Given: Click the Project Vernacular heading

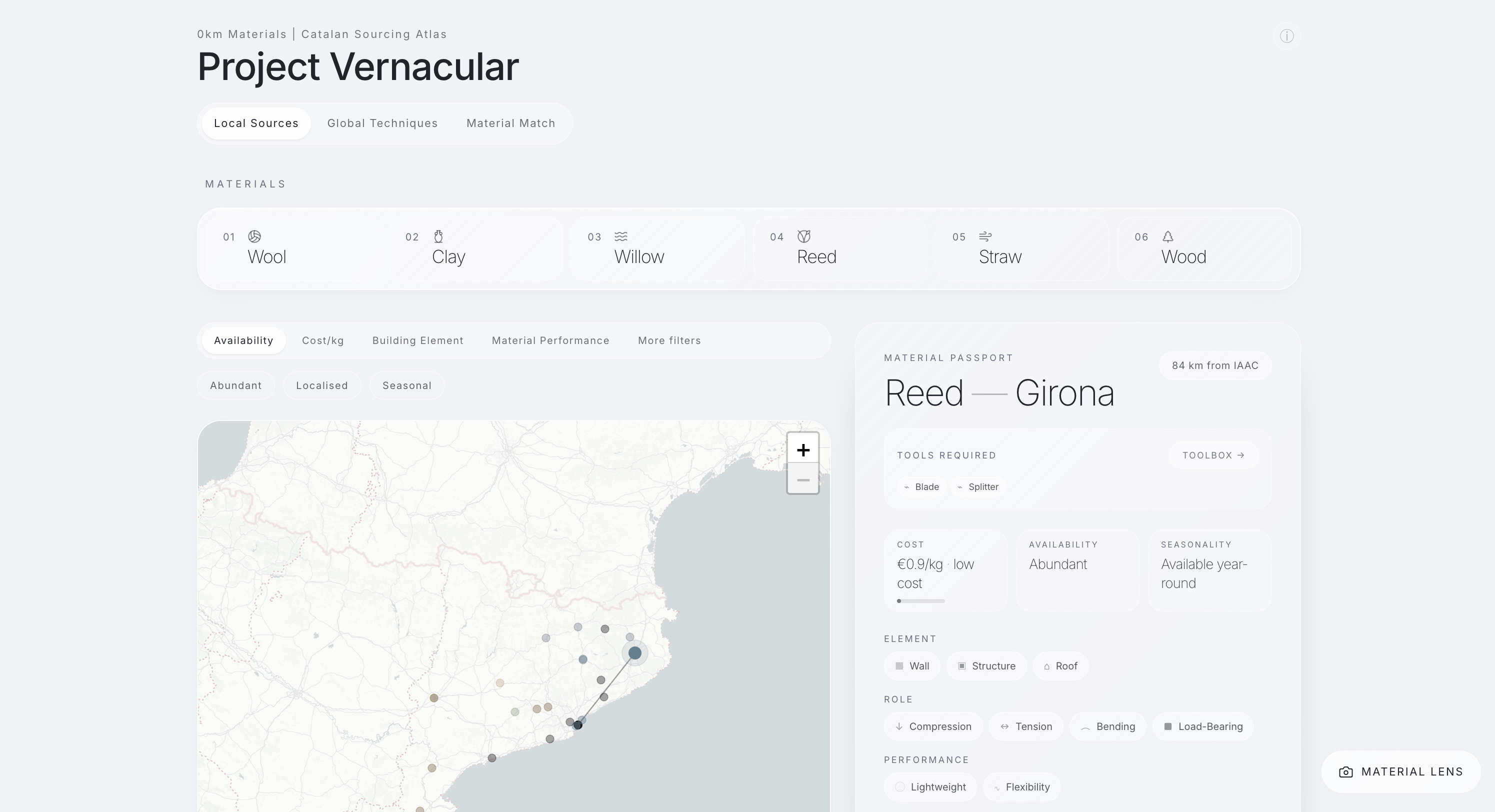Looking at the screenshot, I should click(358, 66).
